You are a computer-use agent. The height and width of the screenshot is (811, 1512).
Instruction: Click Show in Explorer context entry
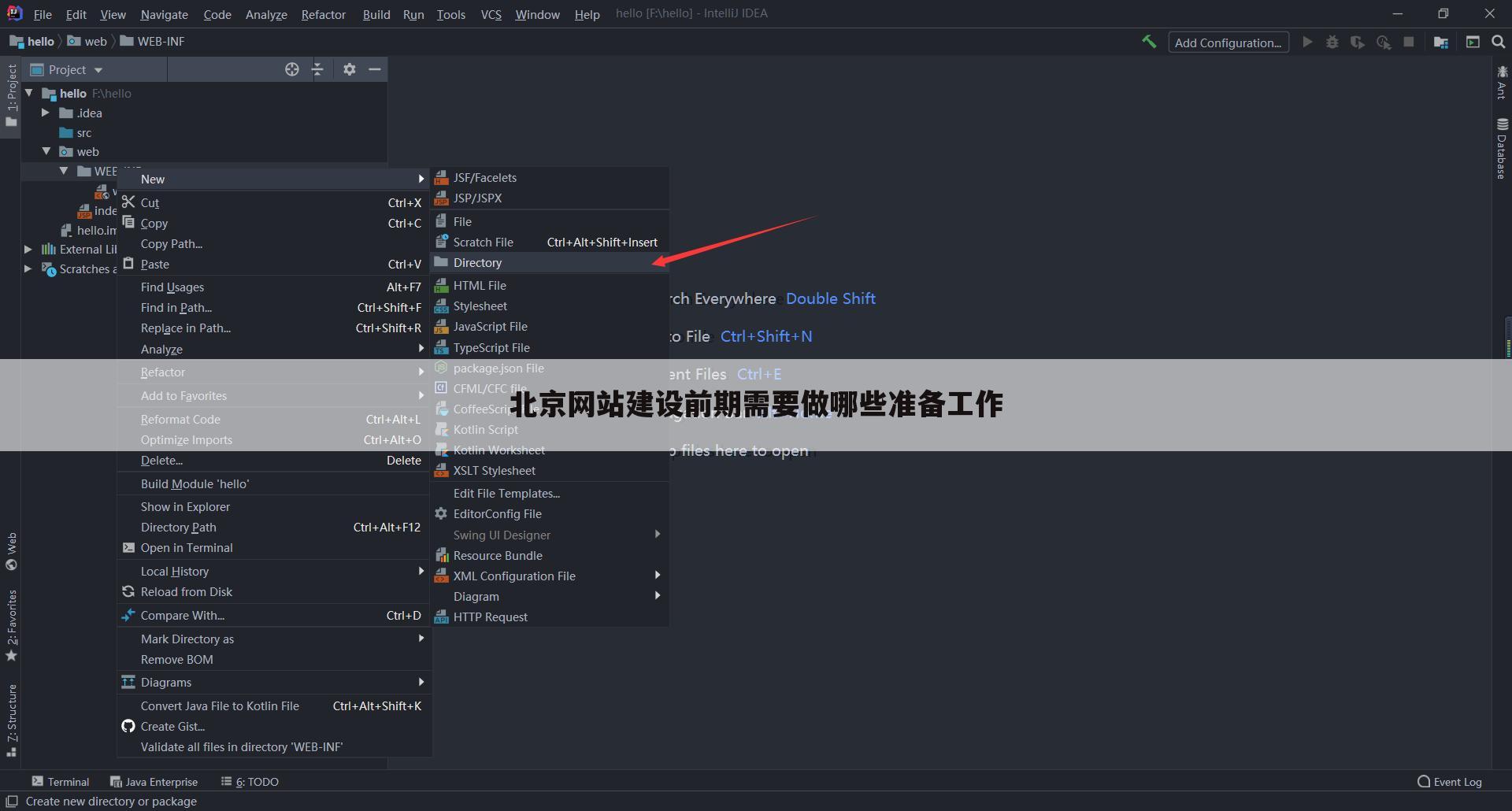pos(272,507)
